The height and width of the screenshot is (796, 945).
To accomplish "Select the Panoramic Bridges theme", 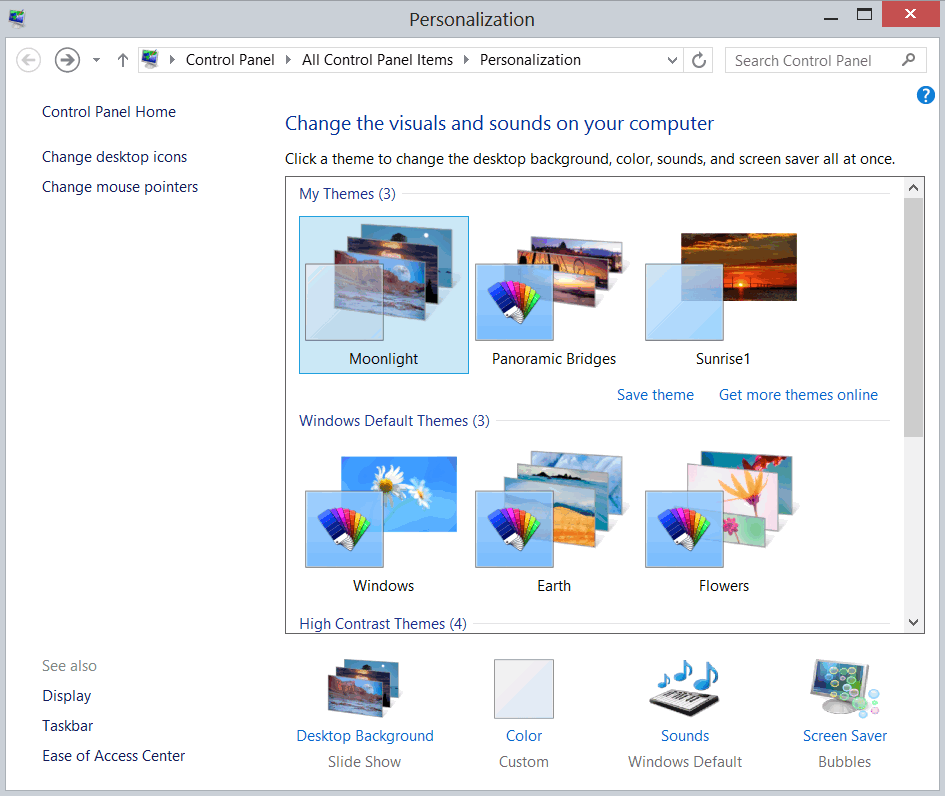I will tap(553, 295).
